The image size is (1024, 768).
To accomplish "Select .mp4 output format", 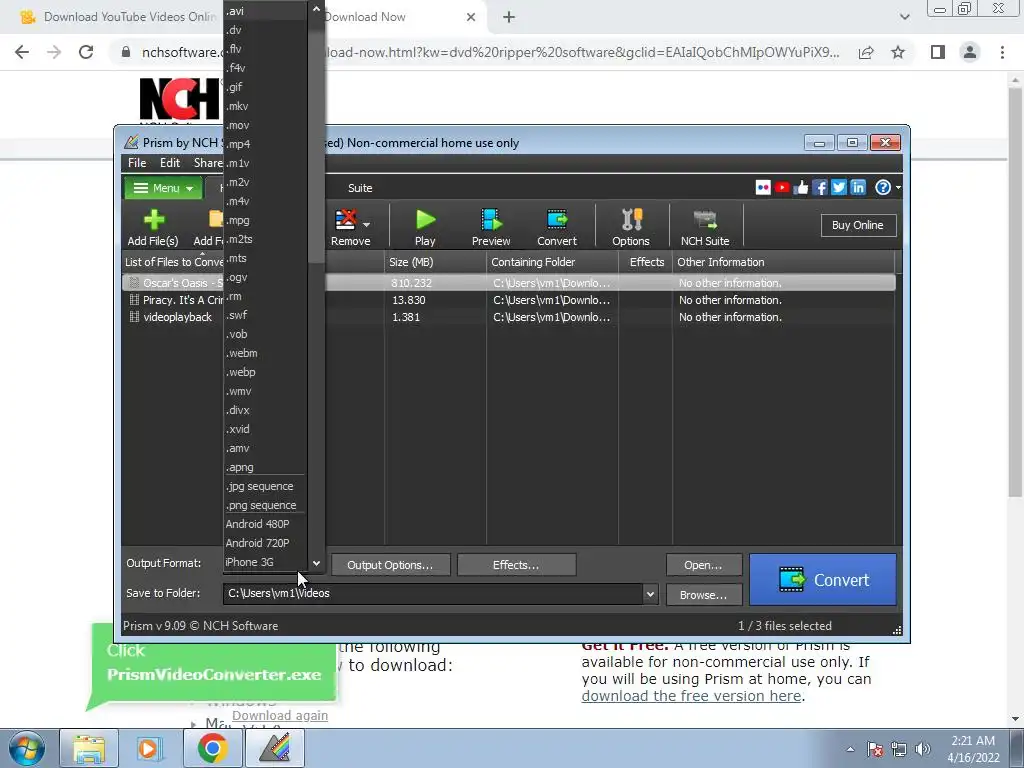I will pyautogui.click(x=265, y=144).
